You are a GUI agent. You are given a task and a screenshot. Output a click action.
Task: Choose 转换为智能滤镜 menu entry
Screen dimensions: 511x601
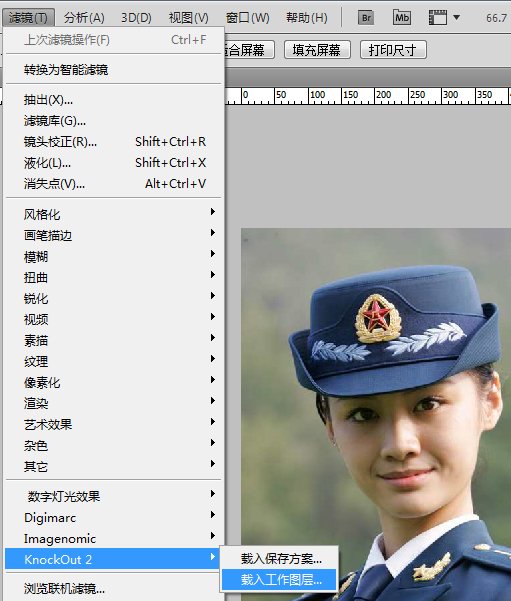tap(114, 70)
